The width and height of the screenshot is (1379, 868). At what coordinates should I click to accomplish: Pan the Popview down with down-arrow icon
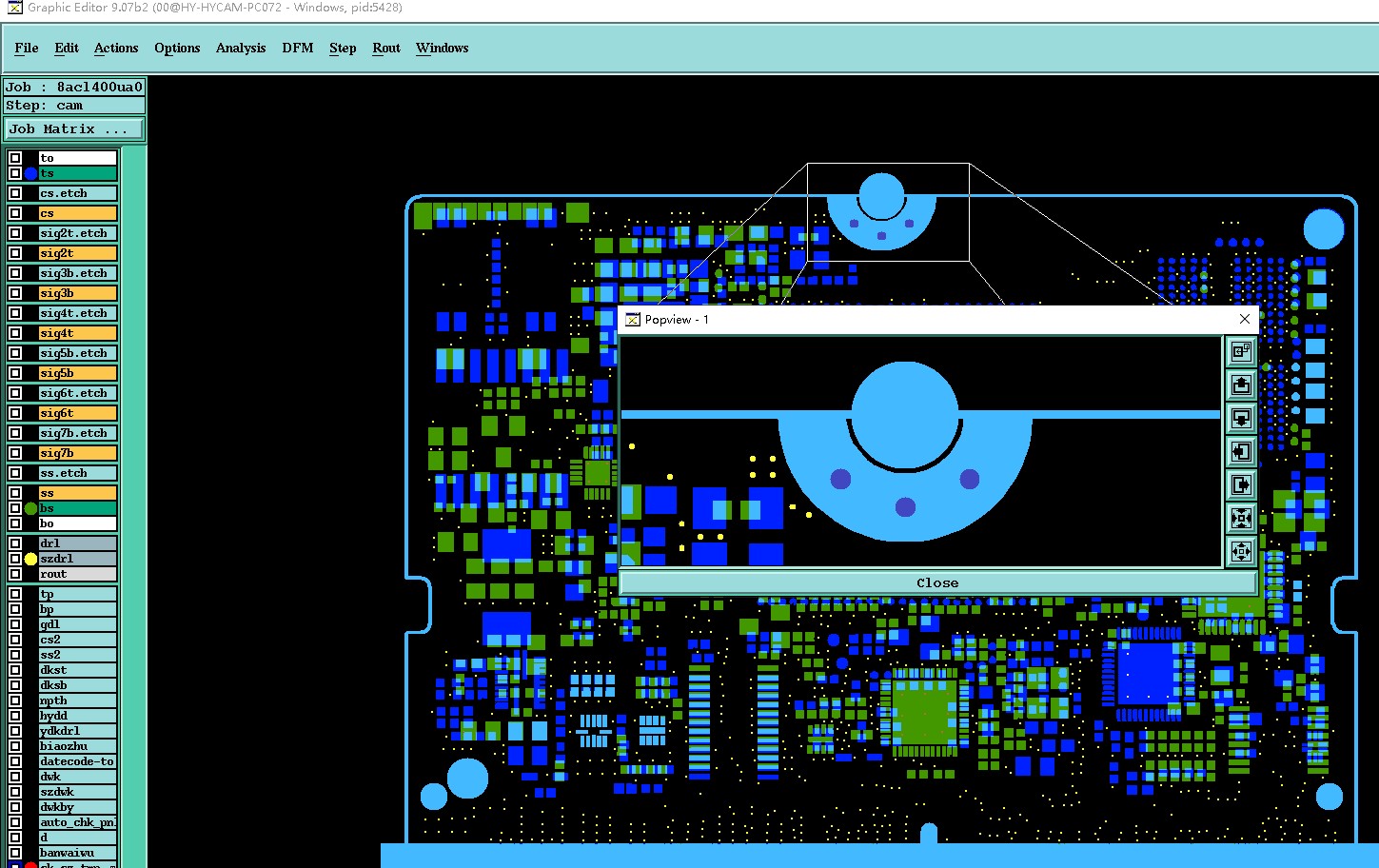pos(1241,418)
